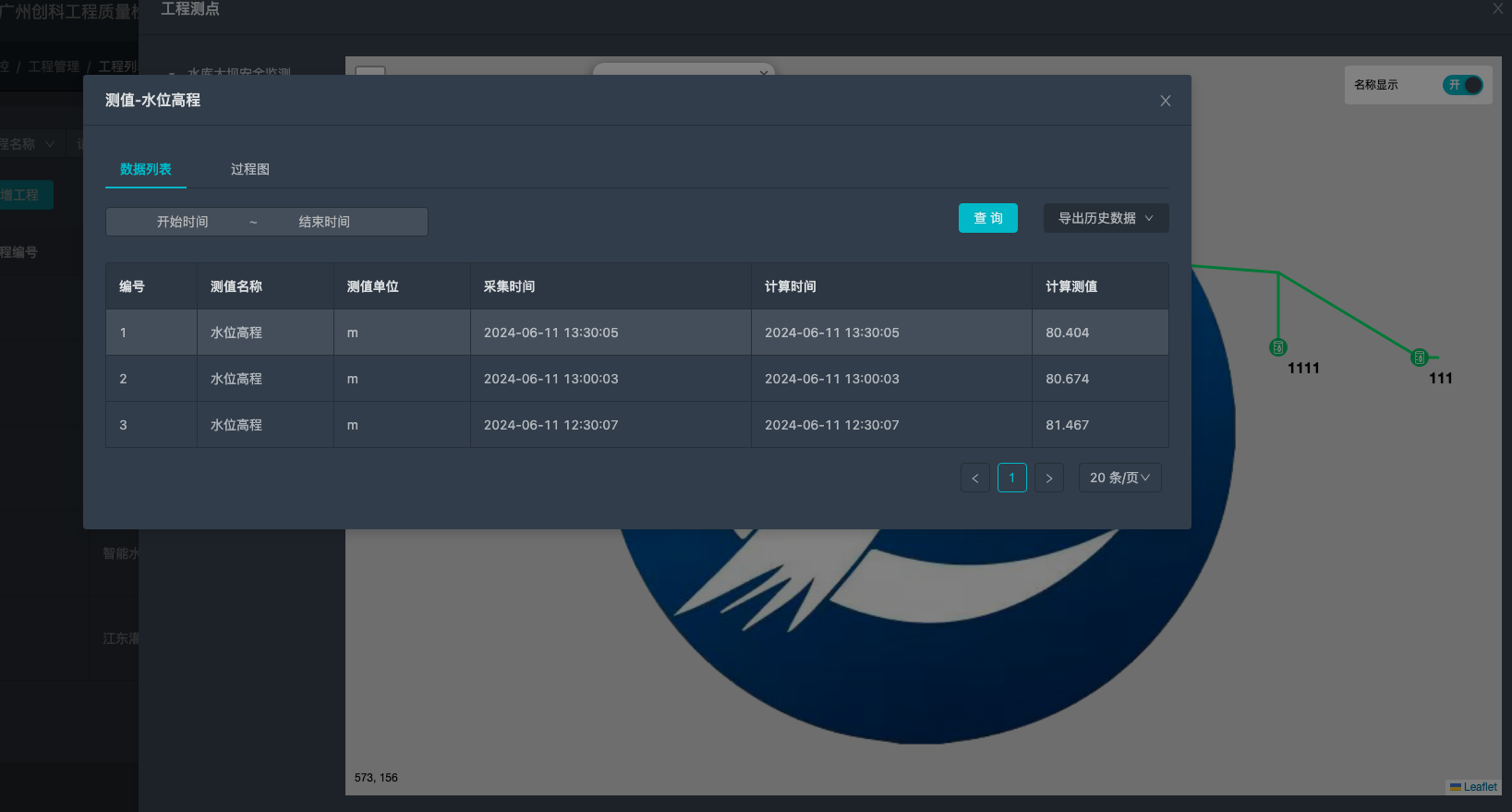1512x812 pixels.
Task: Select page 1 in pagination
Action: tap(1011, 478)
